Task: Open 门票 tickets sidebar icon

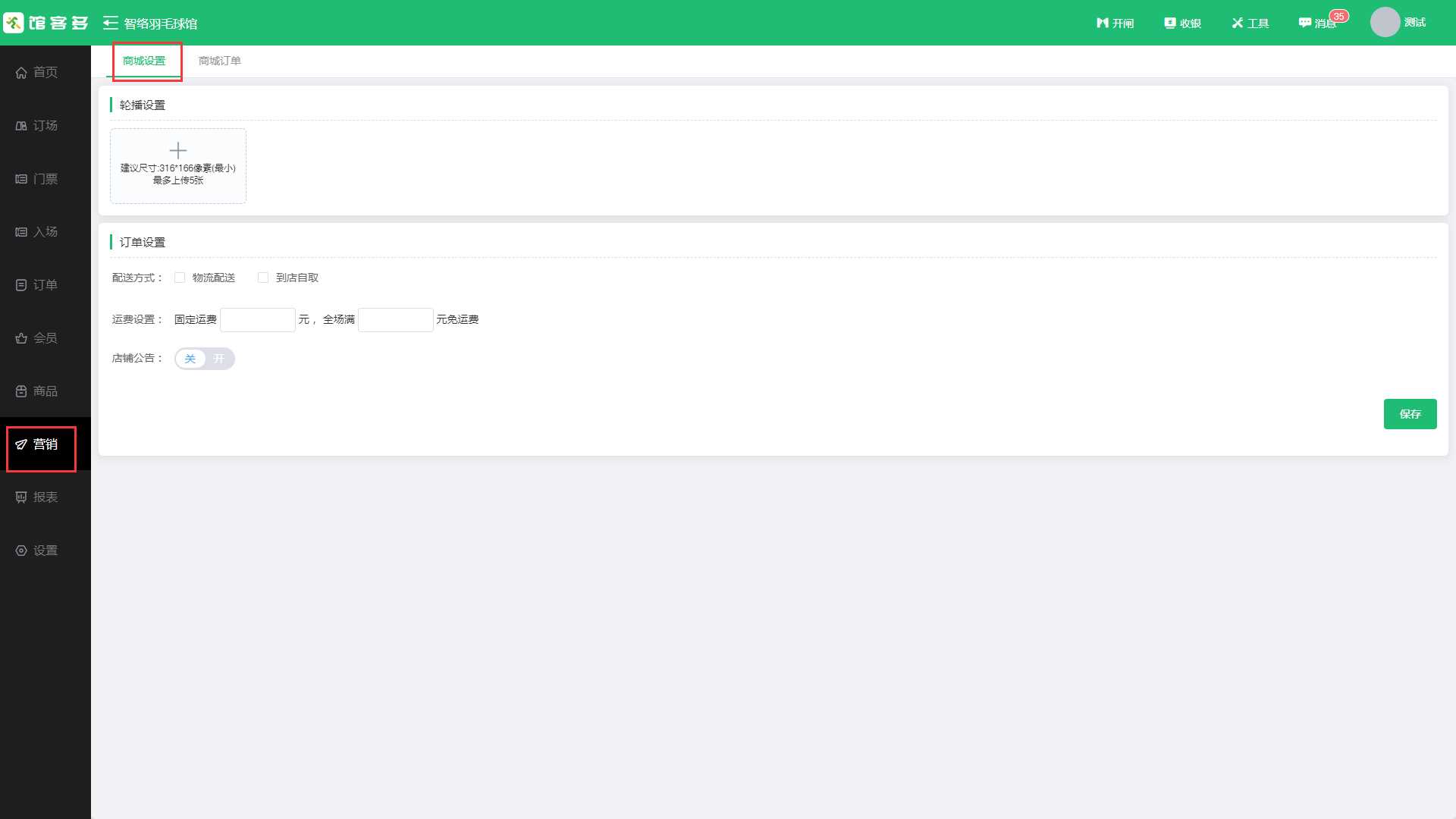Action: point(21,179)
